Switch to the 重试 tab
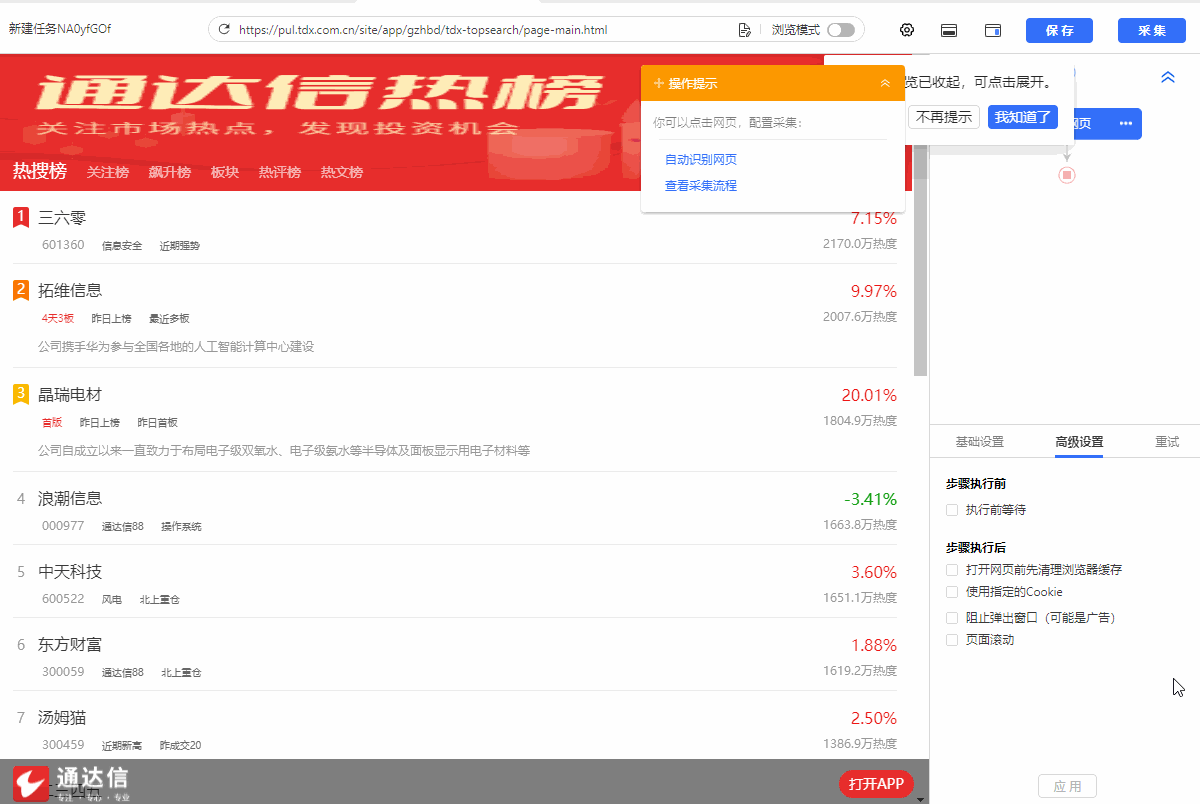Image resolution: width=1200 pixels, height=804 pixels. click(x=1167, y=441)
